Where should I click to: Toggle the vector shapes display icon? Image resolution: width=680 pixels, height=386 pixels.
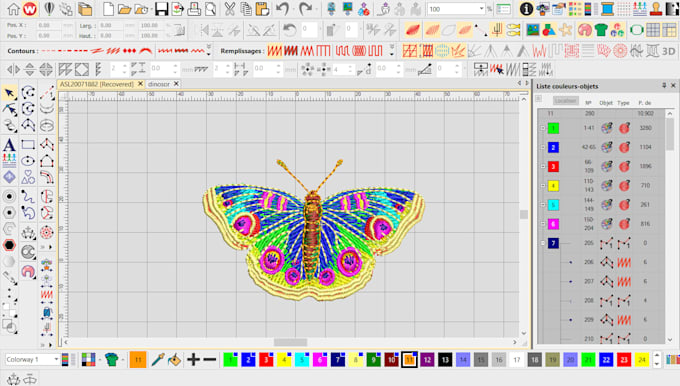549,30
